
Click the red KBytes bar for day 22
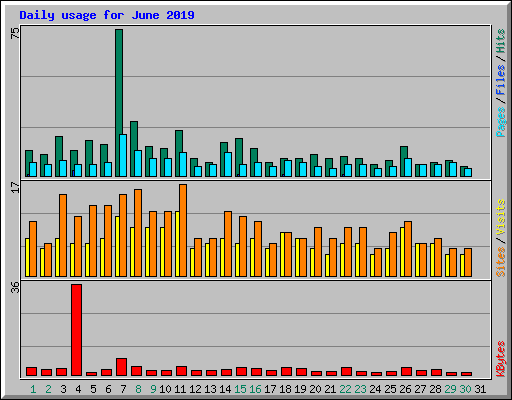tap(346, 372)
